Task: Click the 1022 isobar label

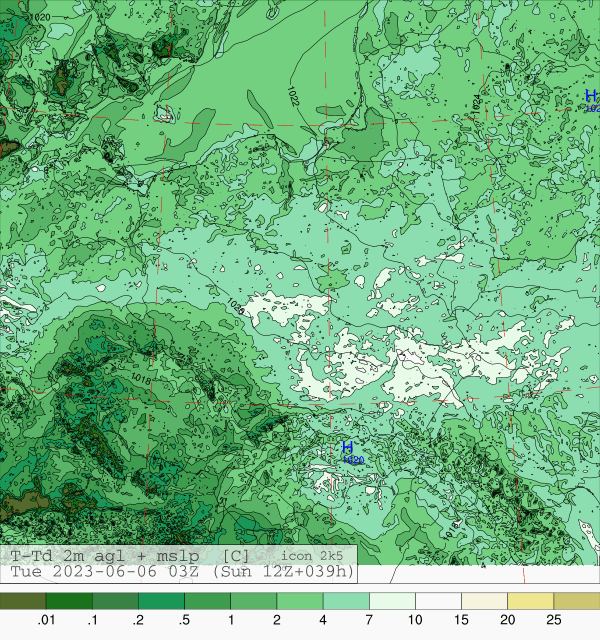Action: 293,96
